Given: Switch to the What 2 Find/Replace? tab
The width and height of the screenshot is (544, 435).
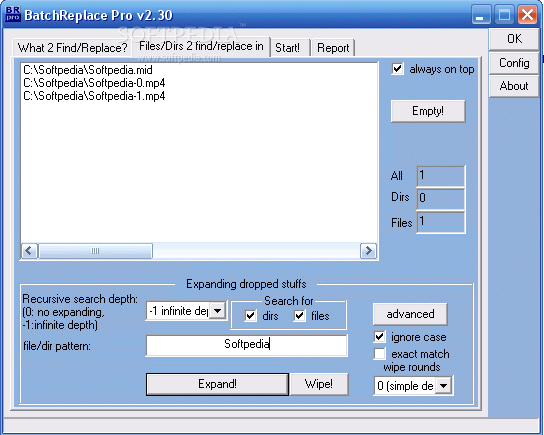Looking at the screenshot, I should tap(72, 48).
